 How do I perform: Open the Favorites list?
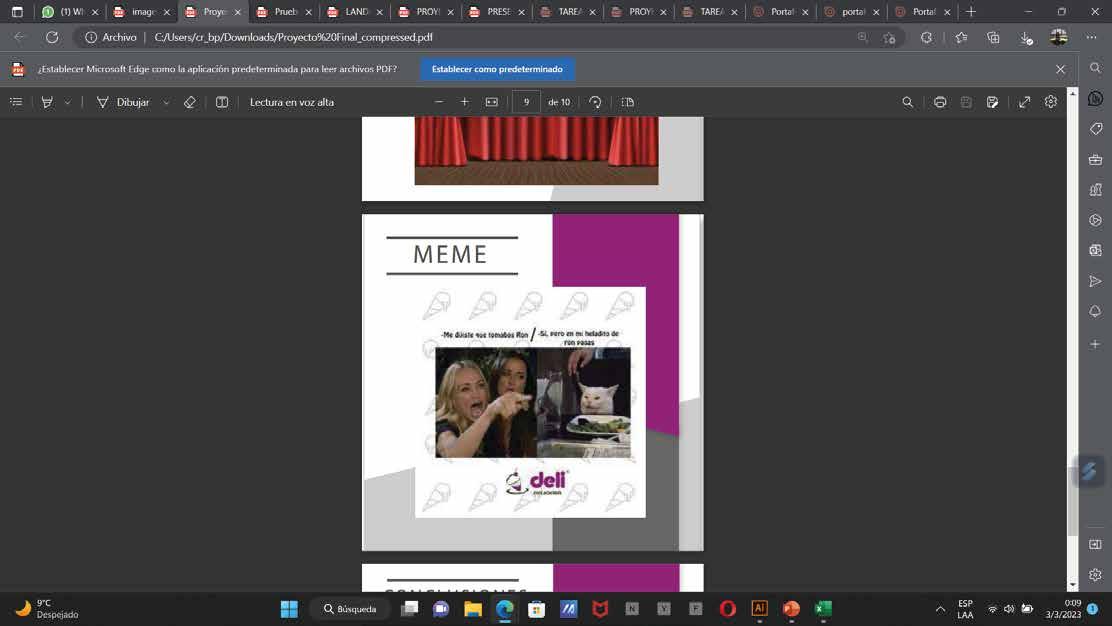[x=961, y=37]
